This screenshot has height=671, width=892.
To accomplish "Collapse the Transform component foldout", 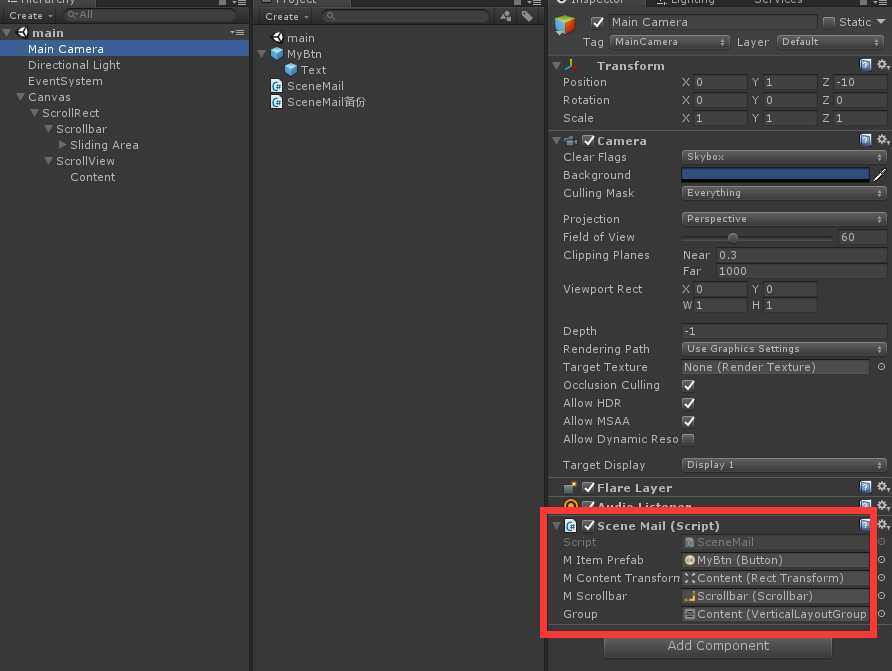I will [x=556, y=65].
